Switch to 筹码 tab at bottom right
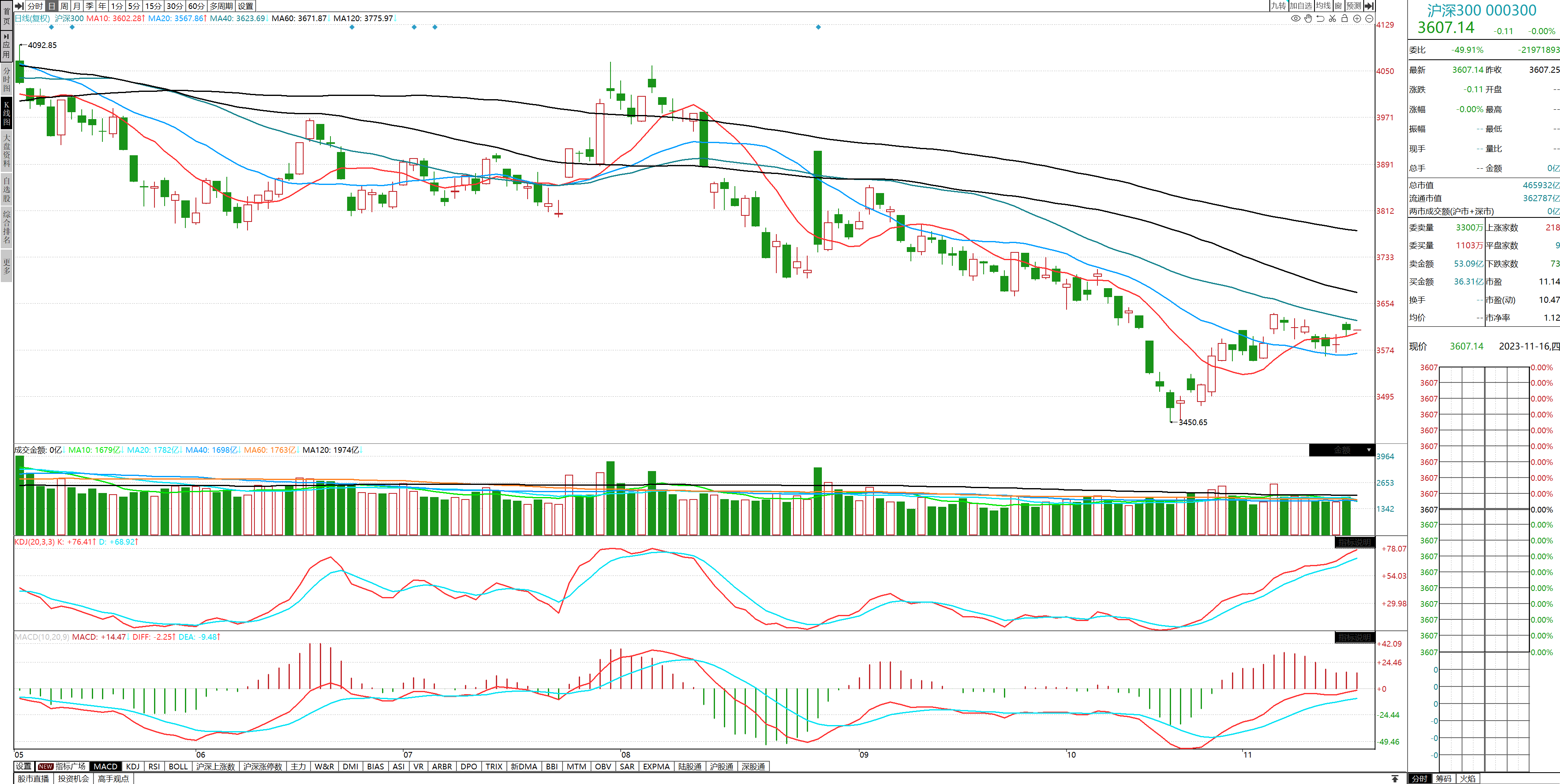The image size is (1560, 784). pos(1444,779)
